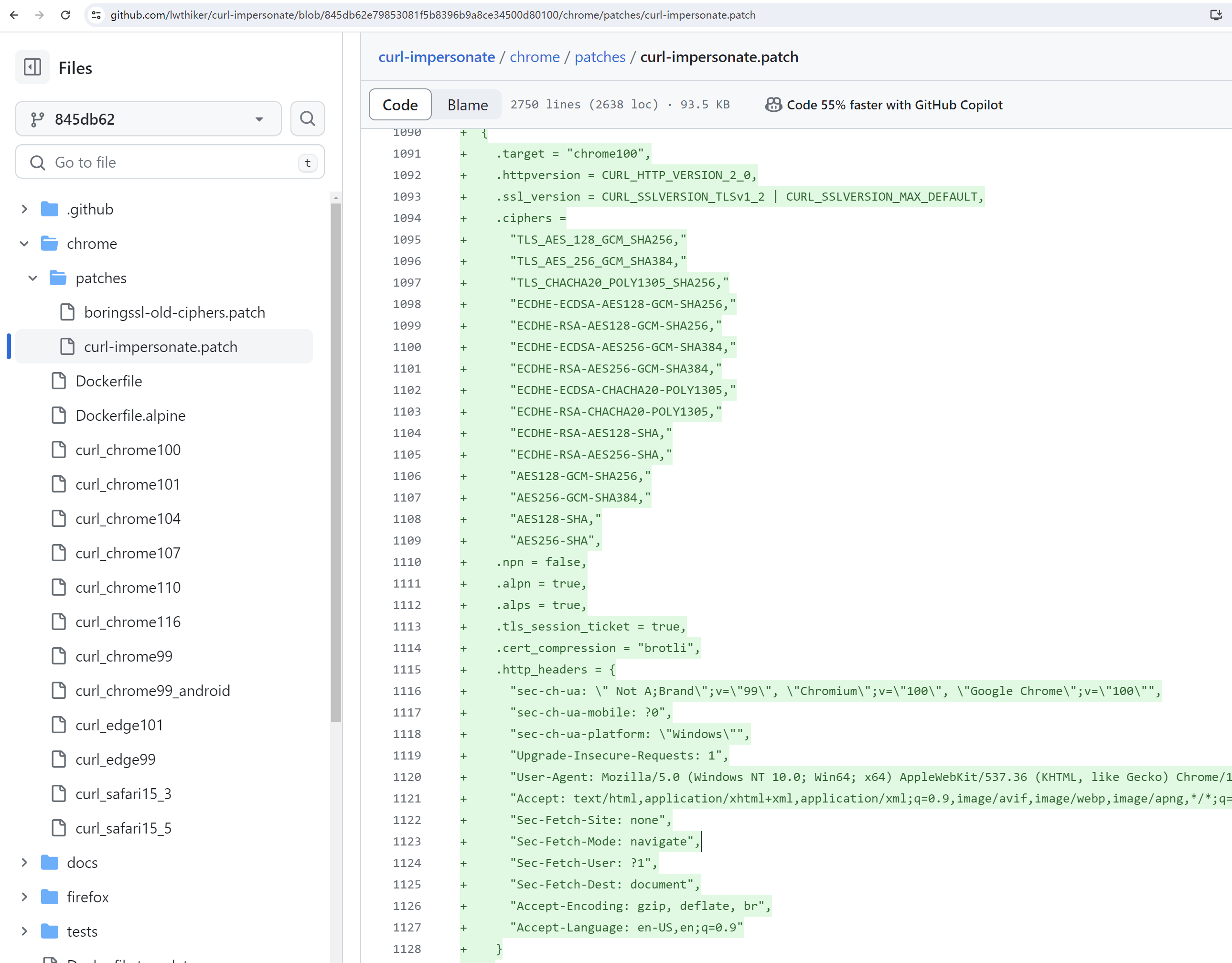Screen dimensions: 1232x963
Task: Collapse the patches folder
Action: (32, 278)
